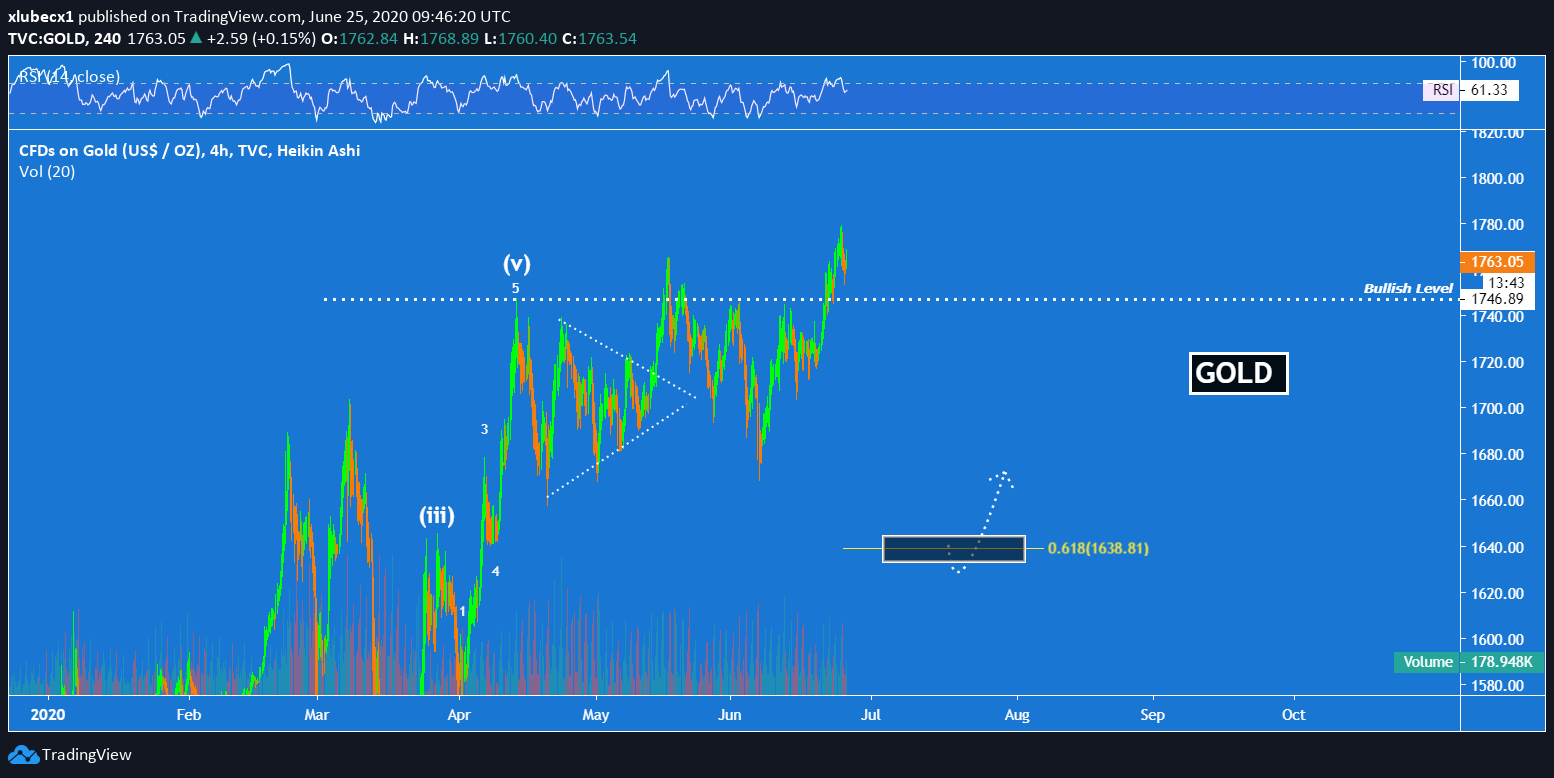Click the Bullish Level text label
This screenshot has height=778, width=1554.
click(1407, 289)
